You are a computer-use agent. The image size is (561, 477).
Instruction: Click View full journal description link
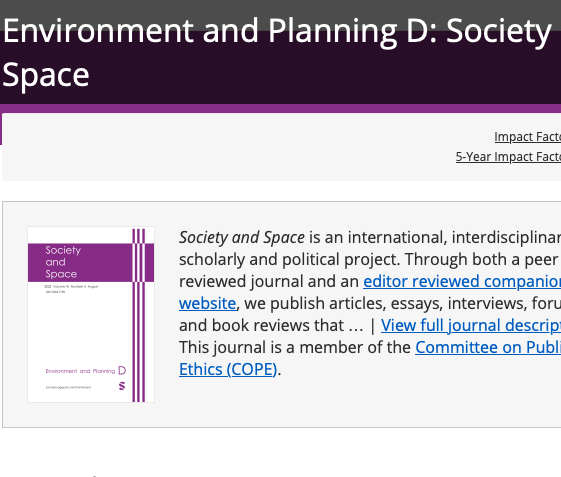click(x=470, y=325)
